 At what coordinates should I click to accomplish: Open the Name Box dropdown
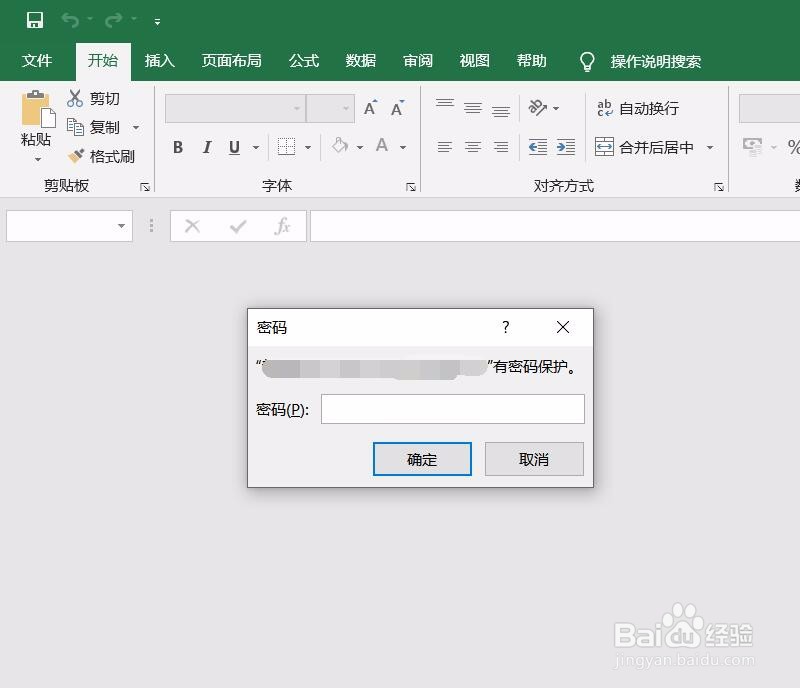tap(121, 226)
